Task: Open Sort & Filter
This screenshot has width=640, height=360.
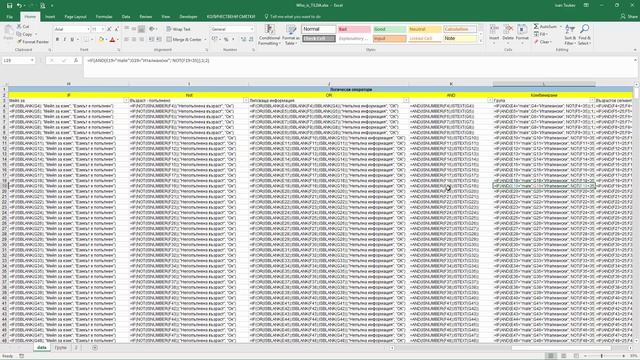Action: (x=570, y=34)
